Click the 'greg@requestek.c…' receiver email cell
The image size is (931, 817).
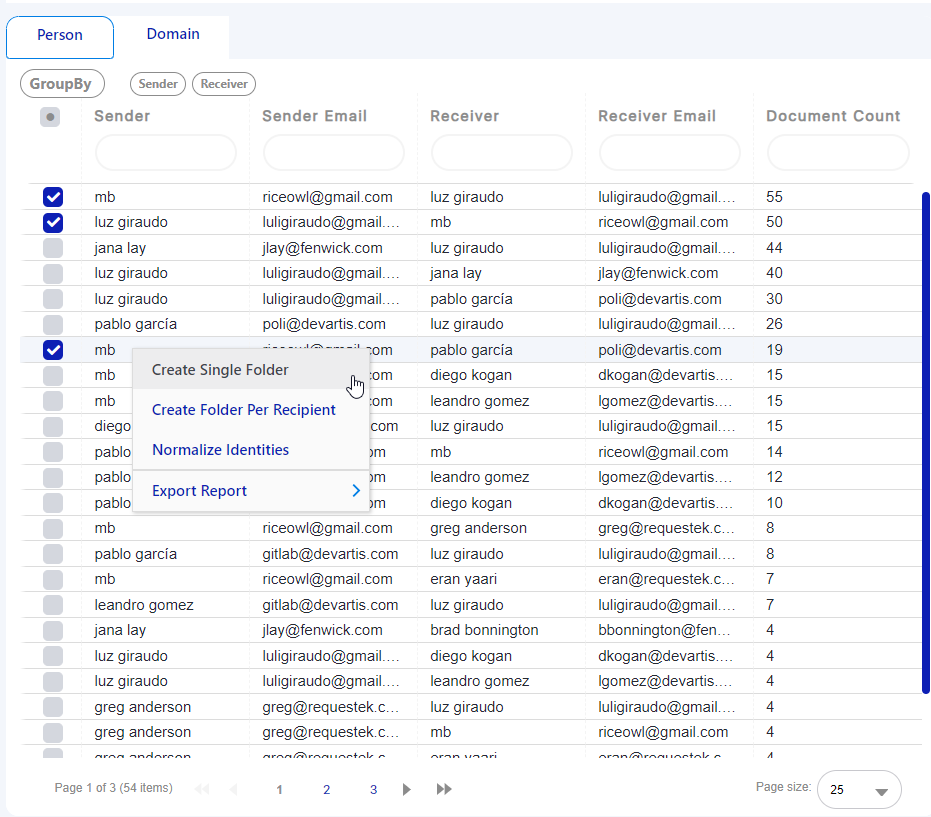coord(666,528)
